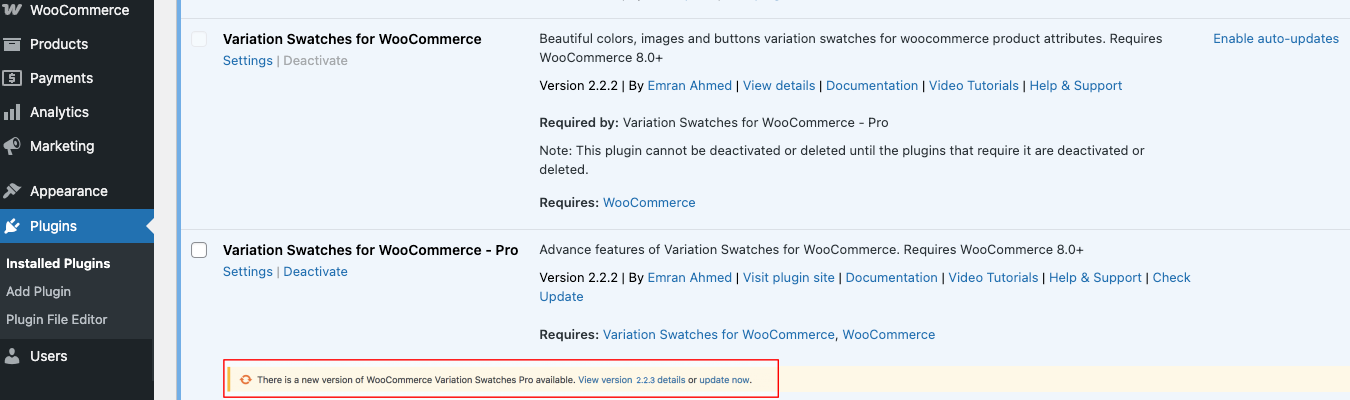
Task: Open the Add Plugin submenu item
Action: (38, 292)
